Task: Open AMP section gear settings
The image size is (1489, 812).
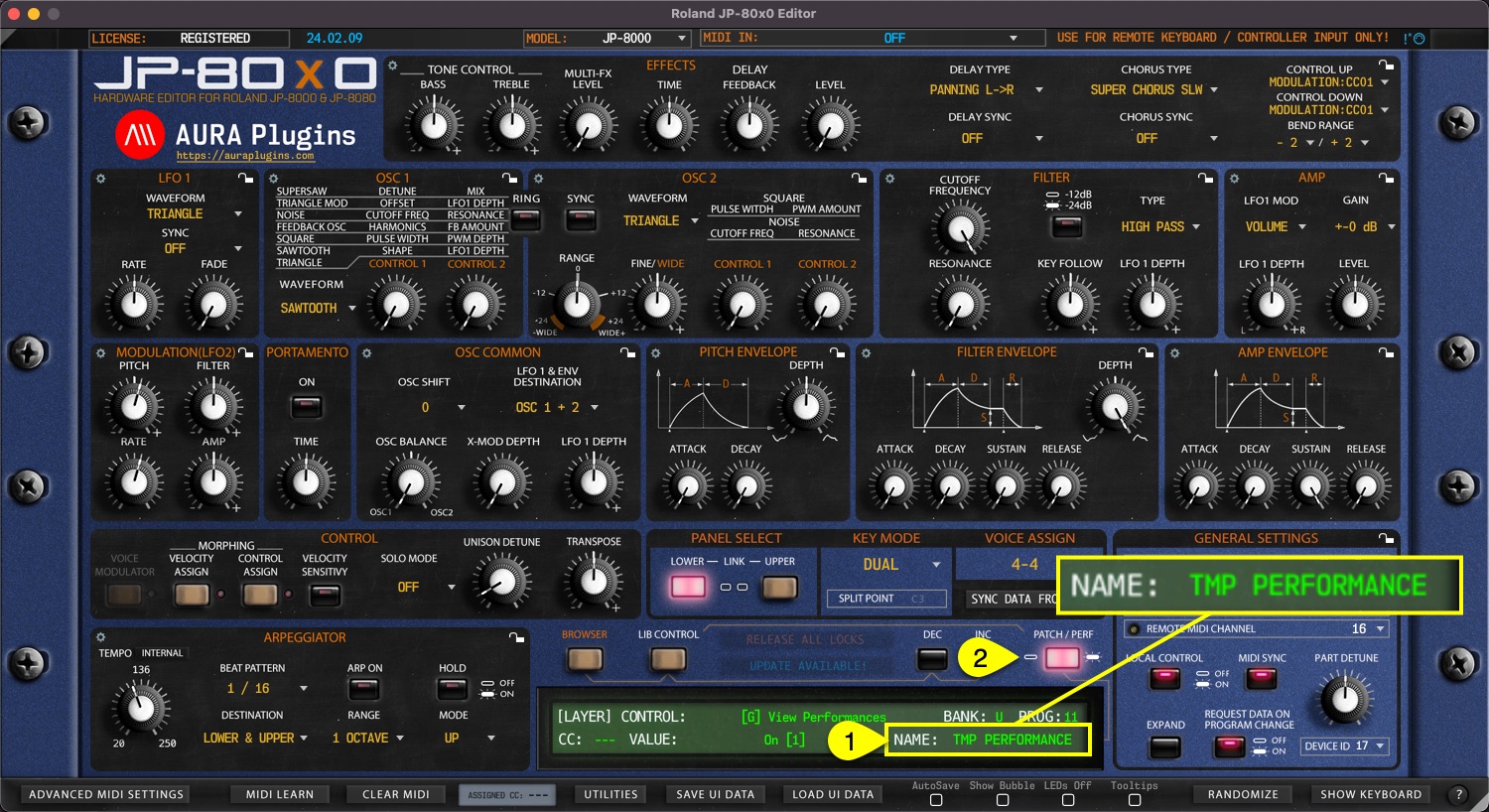Action: pos(1234,179)
